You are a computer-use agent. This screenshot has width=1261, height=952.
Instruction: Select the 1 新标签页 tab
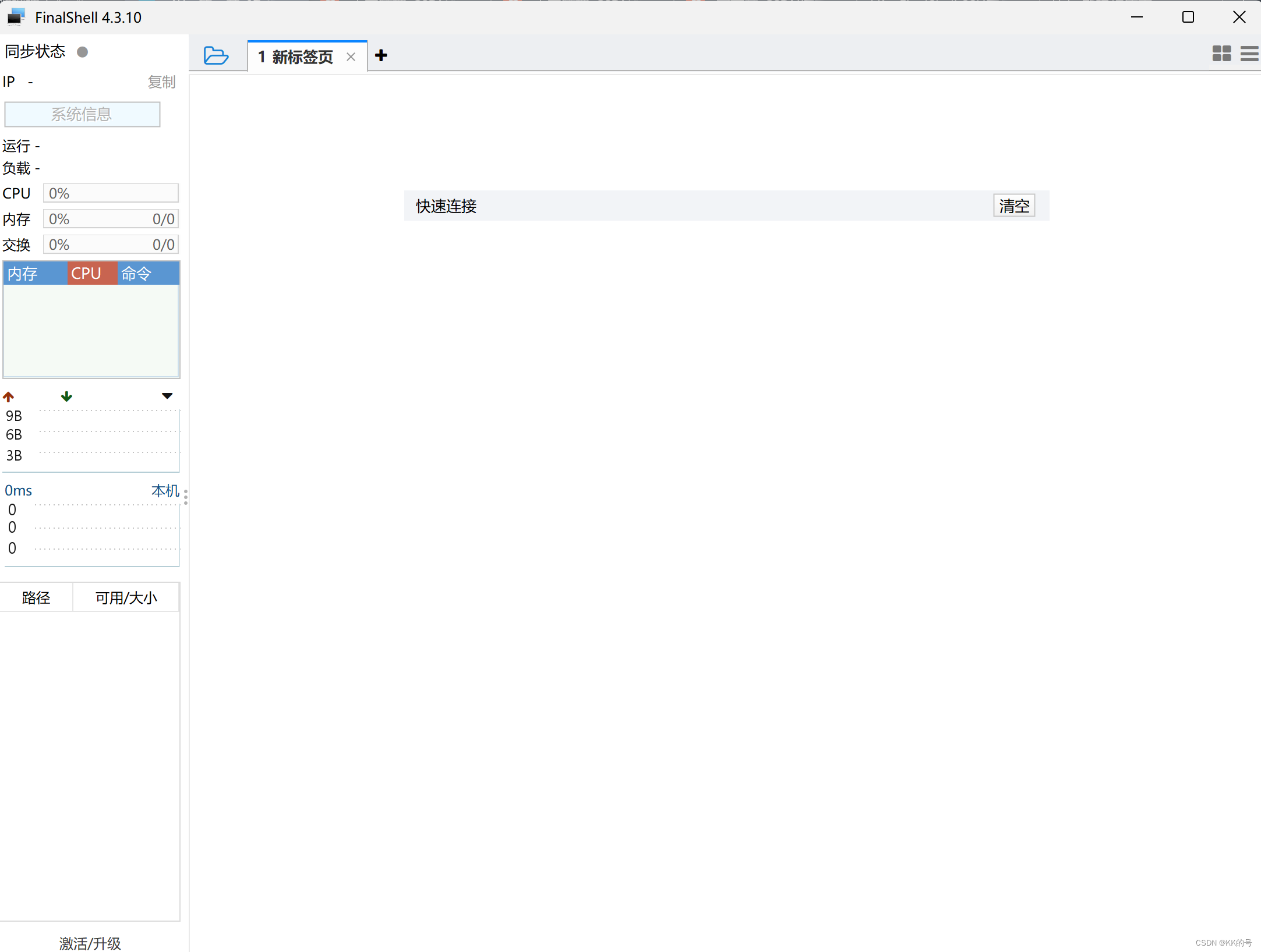point(296,57)
